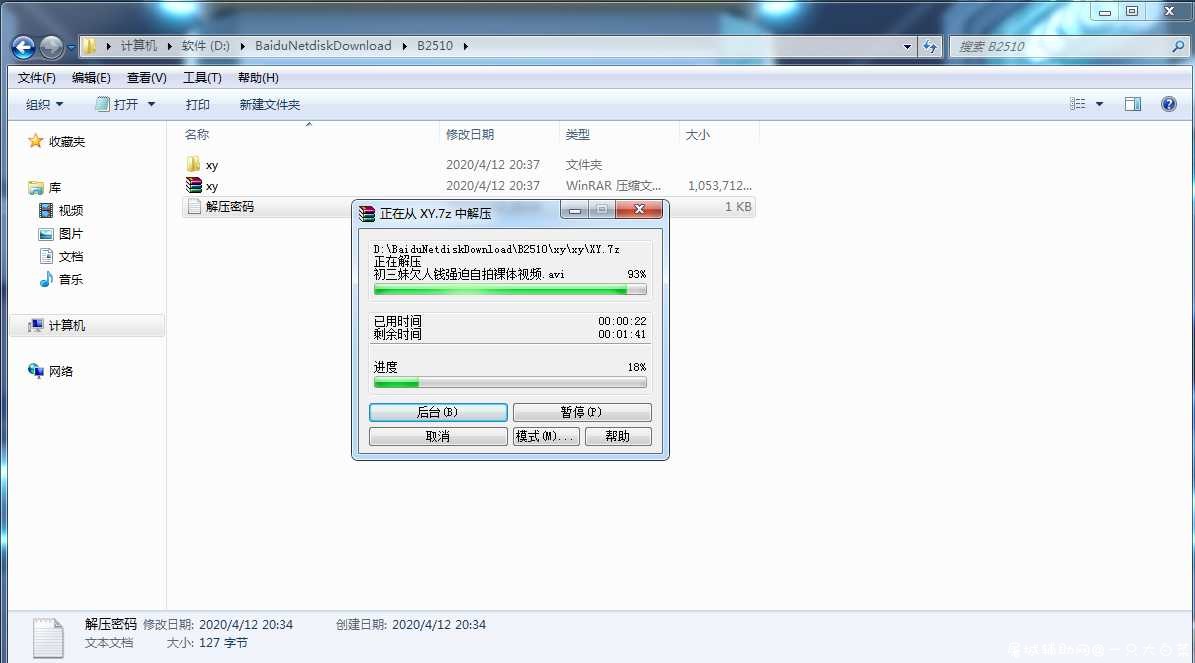Click the WinRAR 压缩文 type cell
Image resolution: width=1195 pixels, height=663 pixels.
614,185
